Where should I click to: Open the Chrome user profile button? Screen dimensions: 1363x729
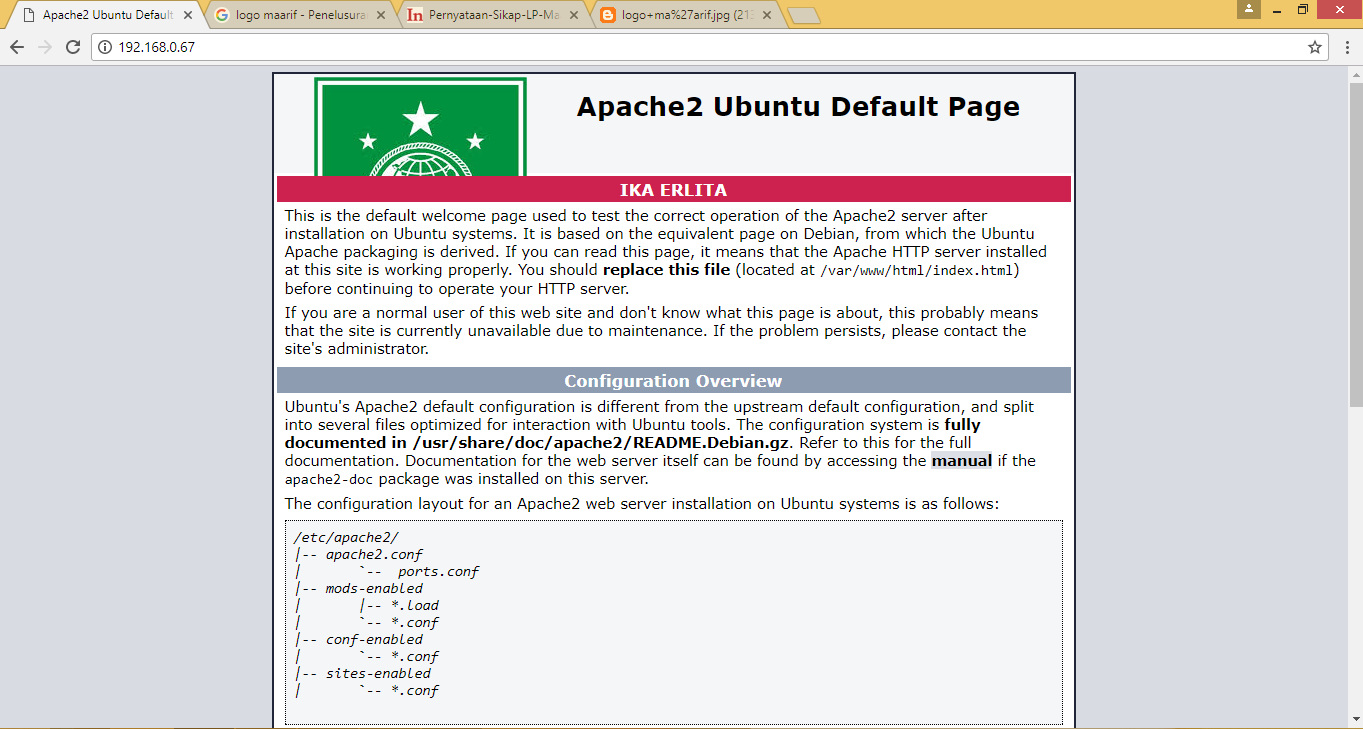pyautogui.click(x=1248, y=9)
